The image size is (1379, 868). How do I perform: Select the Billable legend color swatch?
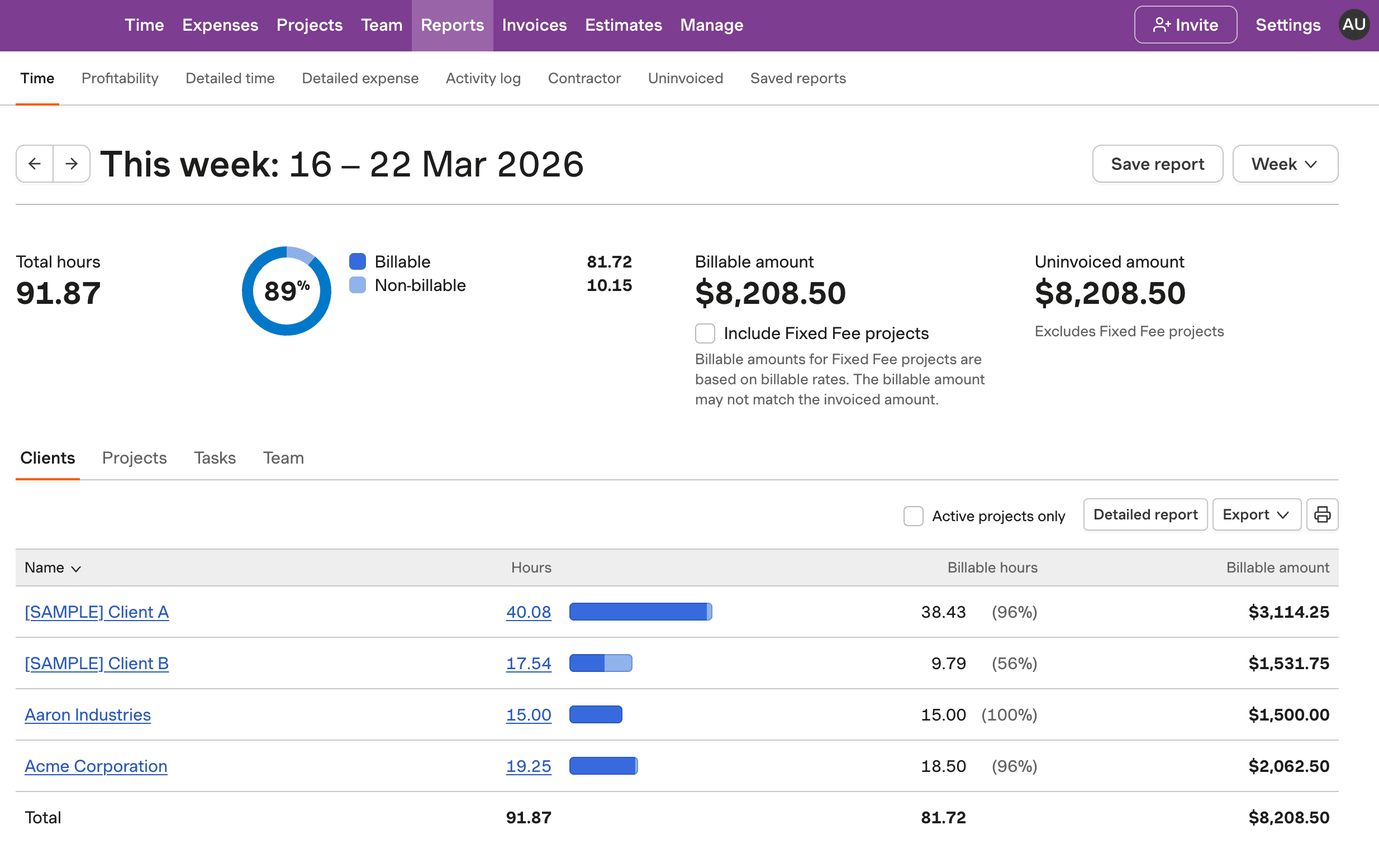(357, 261)
